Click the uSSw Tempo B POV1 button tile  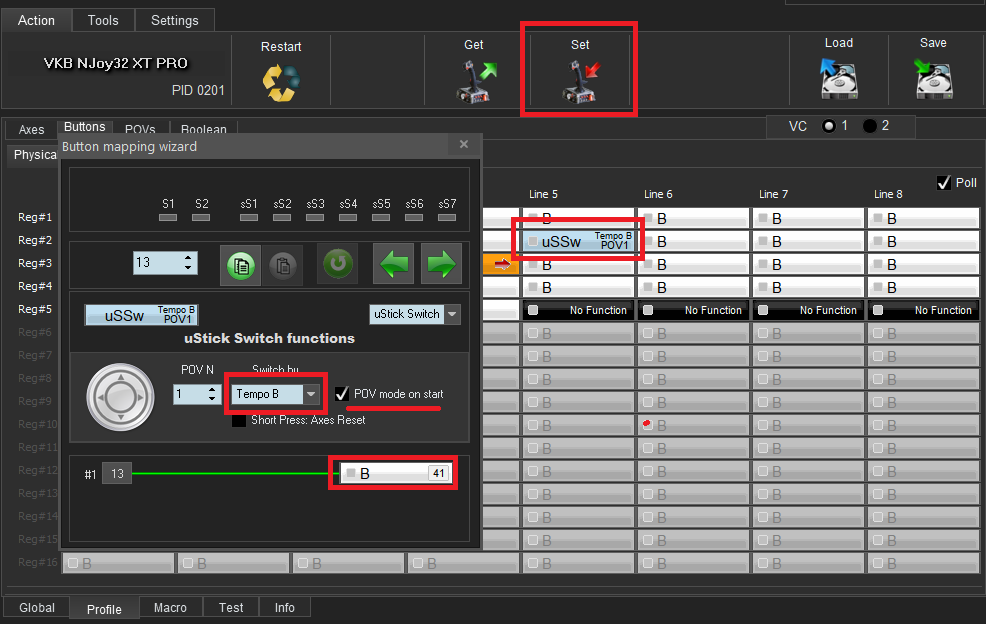point(141,315)
